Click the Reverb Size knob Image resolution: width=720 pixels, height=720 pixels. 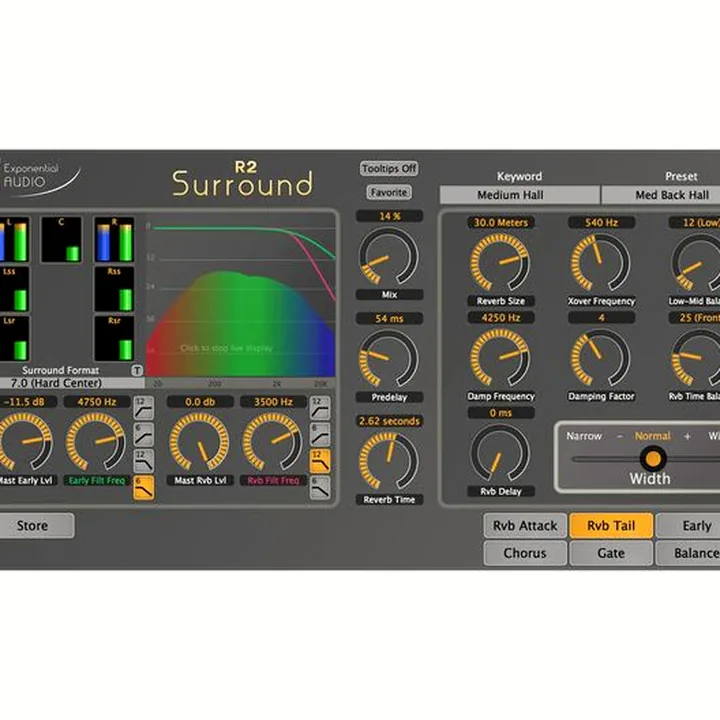(500, 263)
